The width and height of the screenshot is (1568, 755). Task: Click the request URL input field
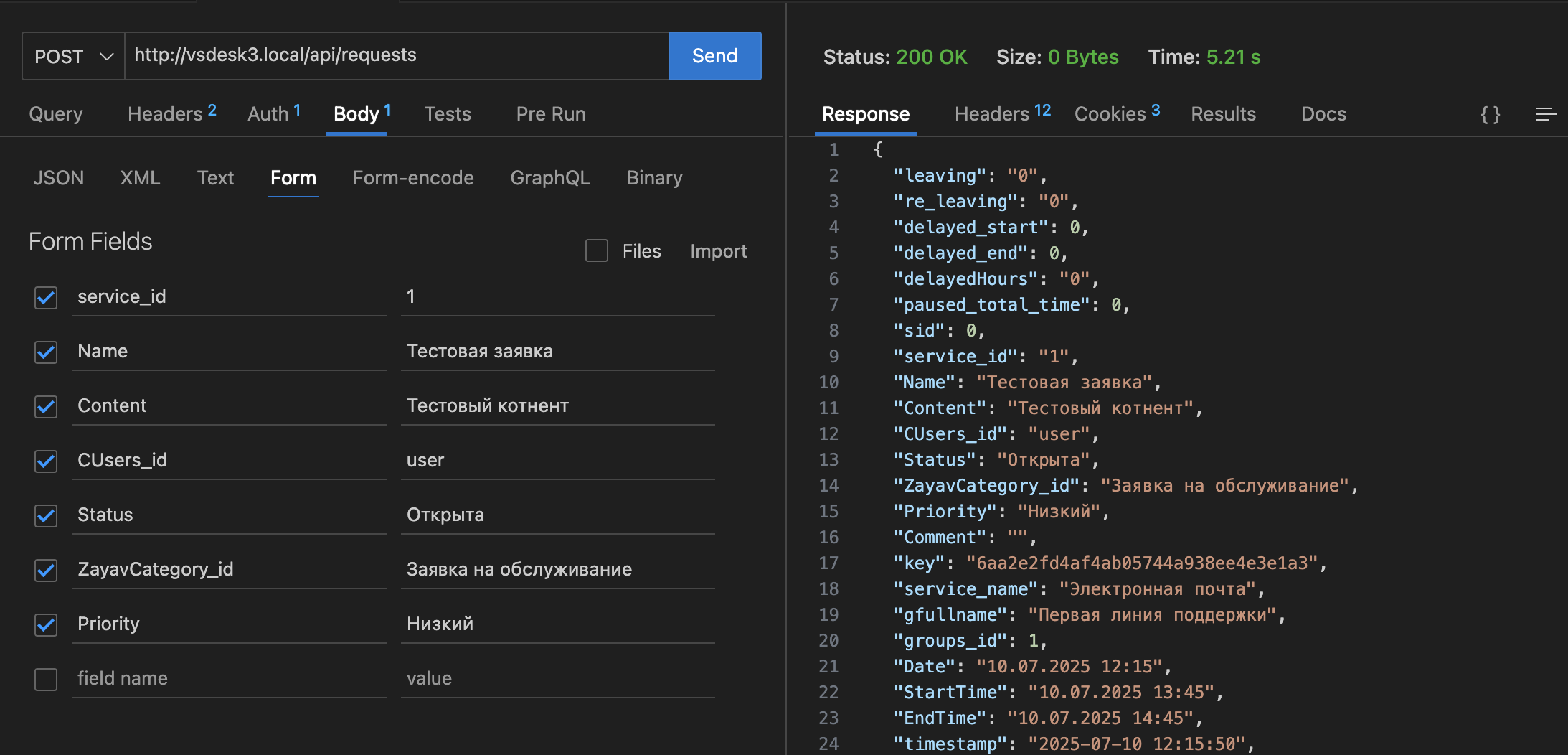coord(396,55)
